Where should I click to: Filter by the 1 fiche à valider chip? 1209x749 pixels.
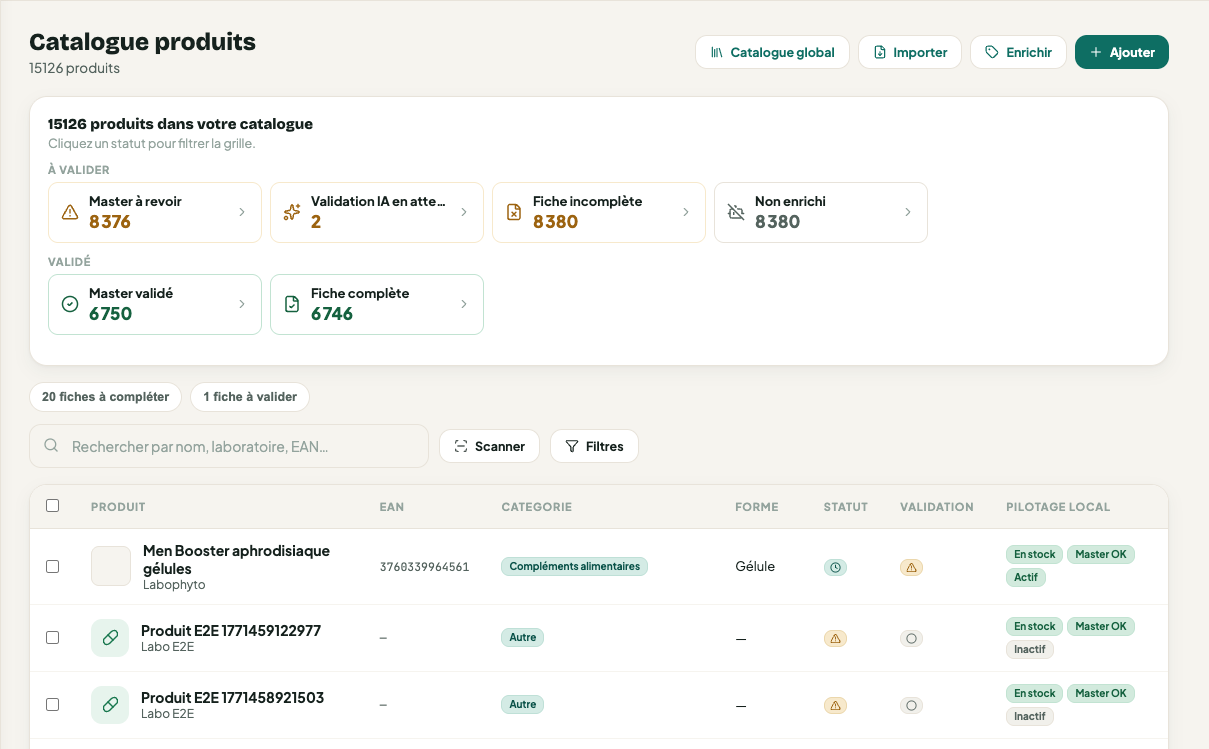click(250, 397)
